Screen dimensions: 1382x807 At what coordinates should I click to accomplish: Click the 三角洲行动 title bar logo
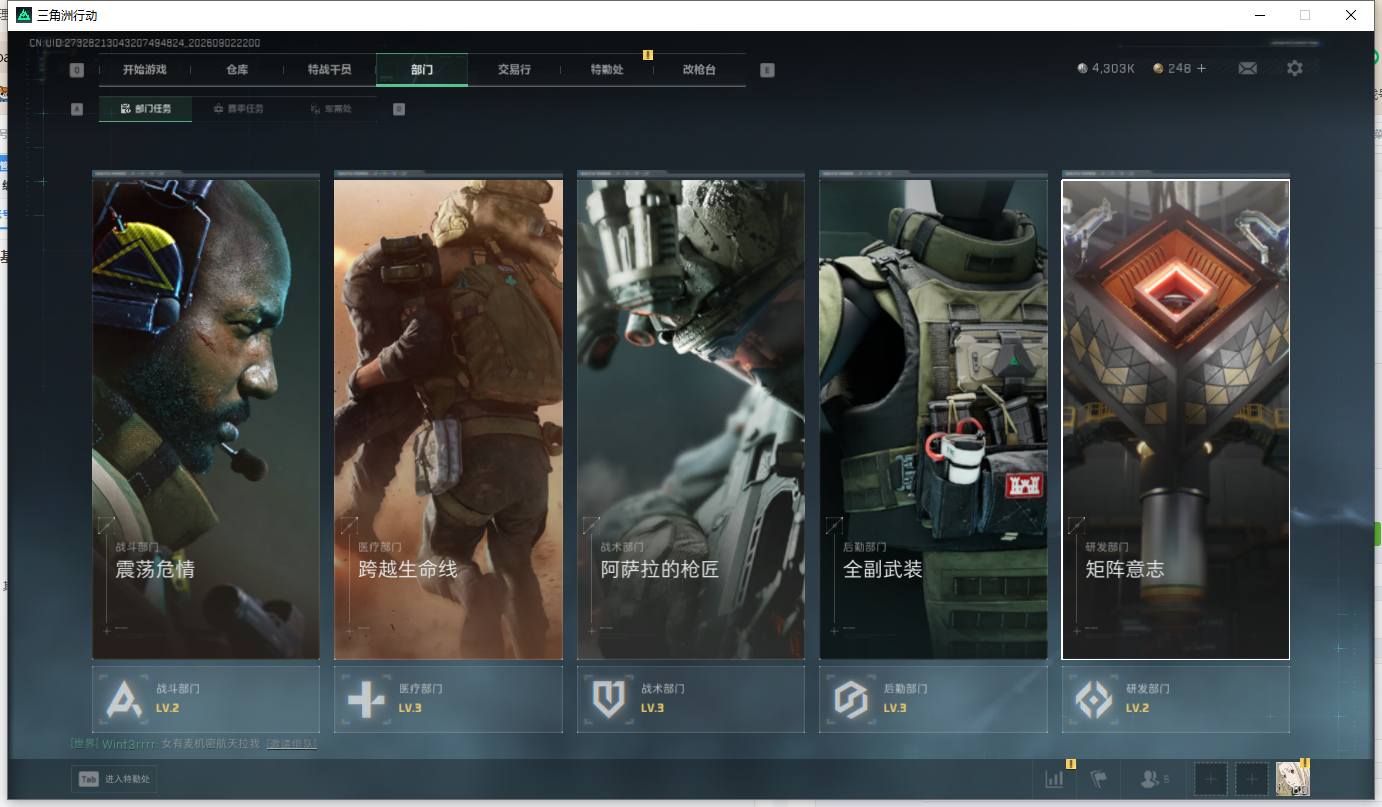pyautogui.click(x=24, y=15)
